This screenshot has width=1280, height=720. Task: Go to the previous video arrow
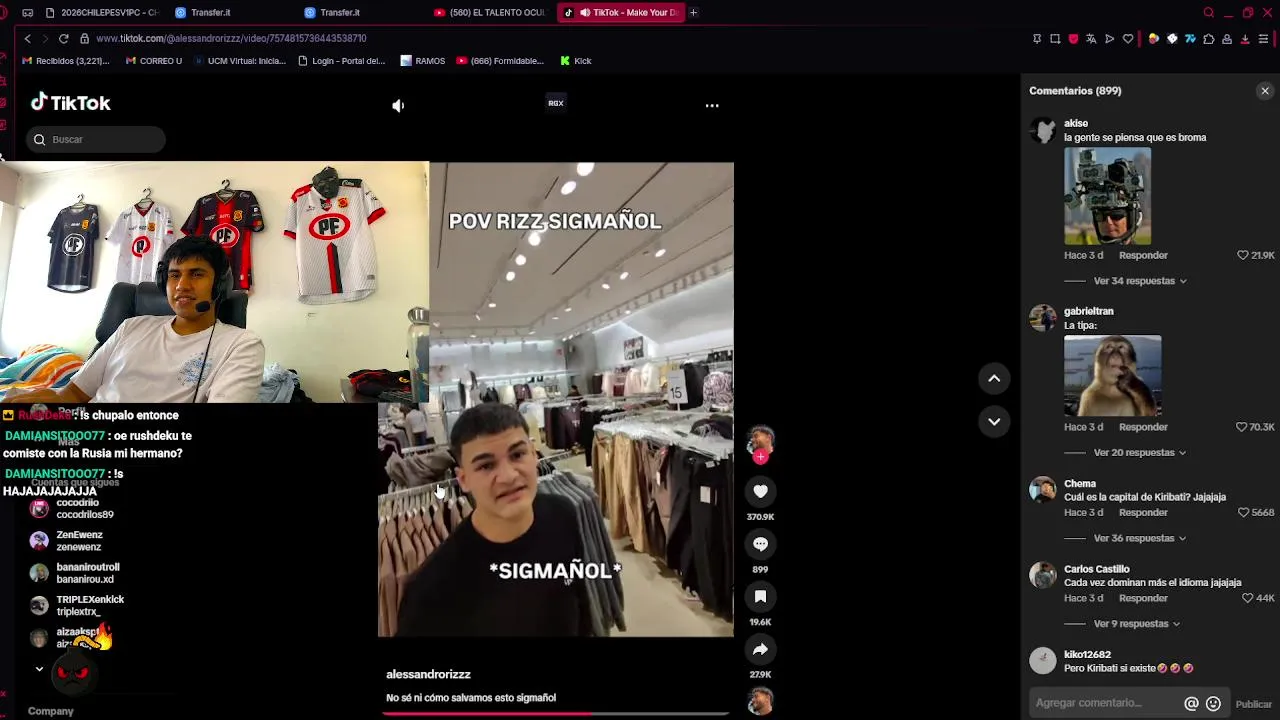point(994,378)
